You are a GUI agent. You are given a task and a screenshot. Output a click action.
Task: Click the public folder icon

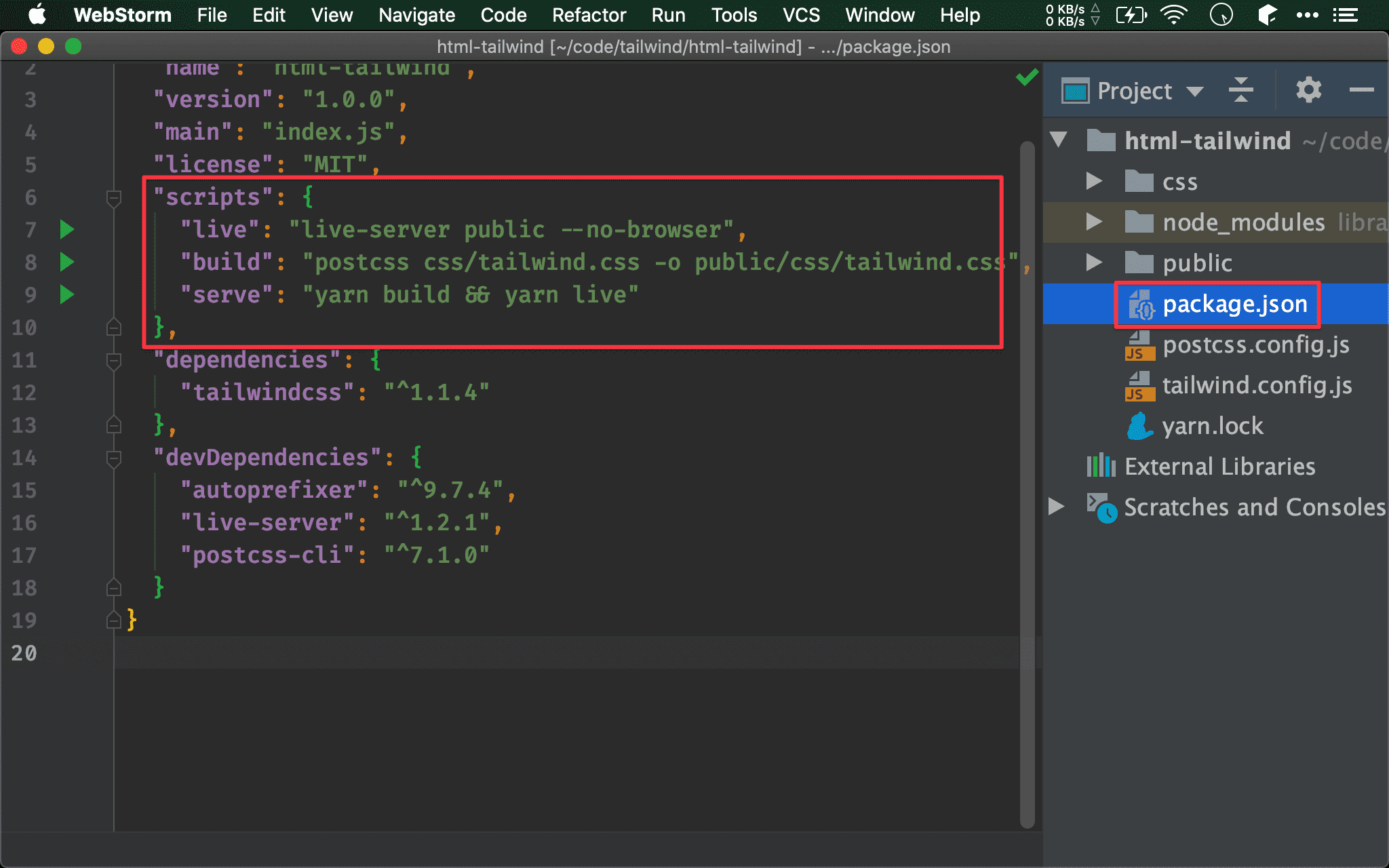1139,263
